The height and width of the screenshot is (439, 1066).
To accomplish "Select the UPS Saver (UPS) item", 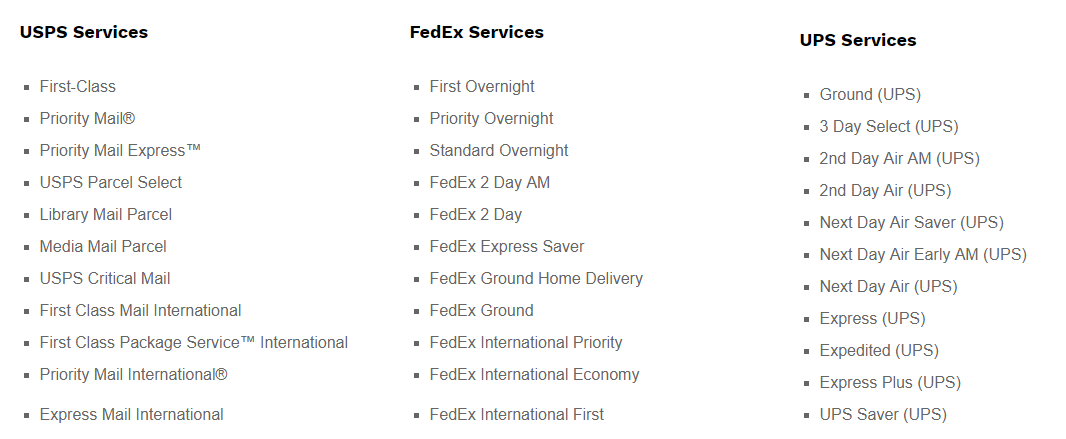I will (883, 415).
